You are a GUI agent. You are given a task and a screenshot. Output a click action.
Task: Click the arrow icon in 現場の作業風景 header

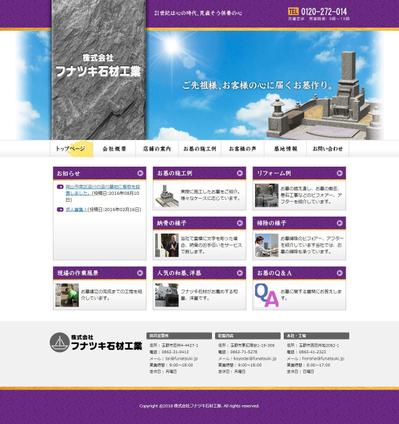(140, 273)
